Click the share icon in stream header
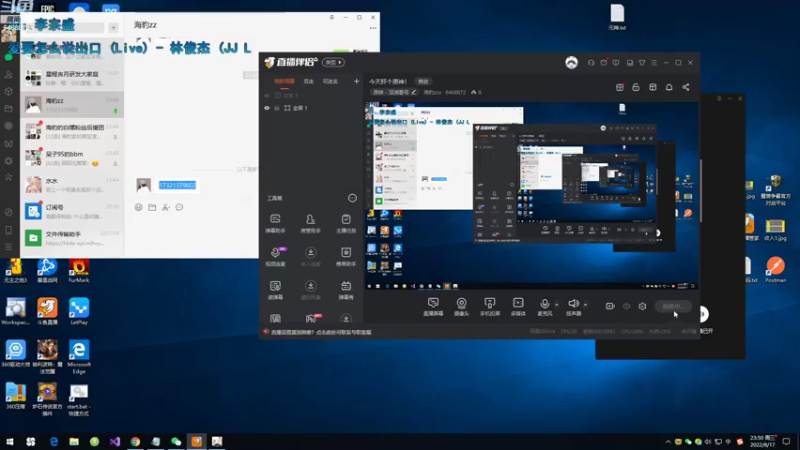This screenshot has height=450, width=800. tap(686, 87)
